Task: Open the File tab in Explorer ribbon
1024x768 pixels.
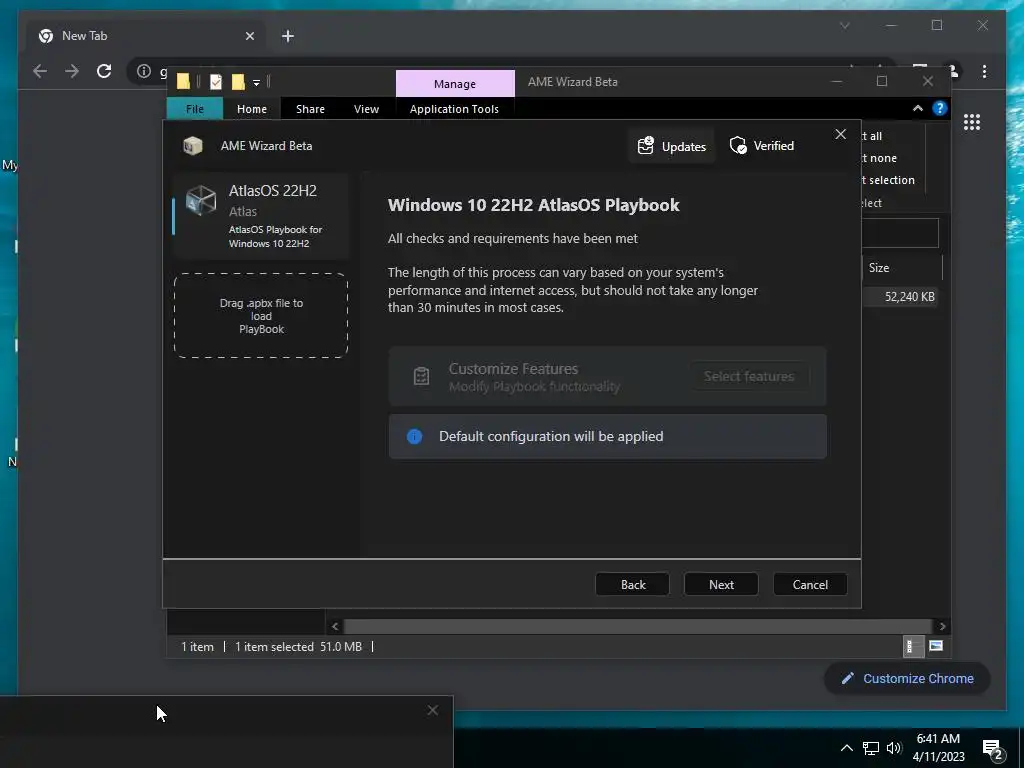Action: point(195,109)
